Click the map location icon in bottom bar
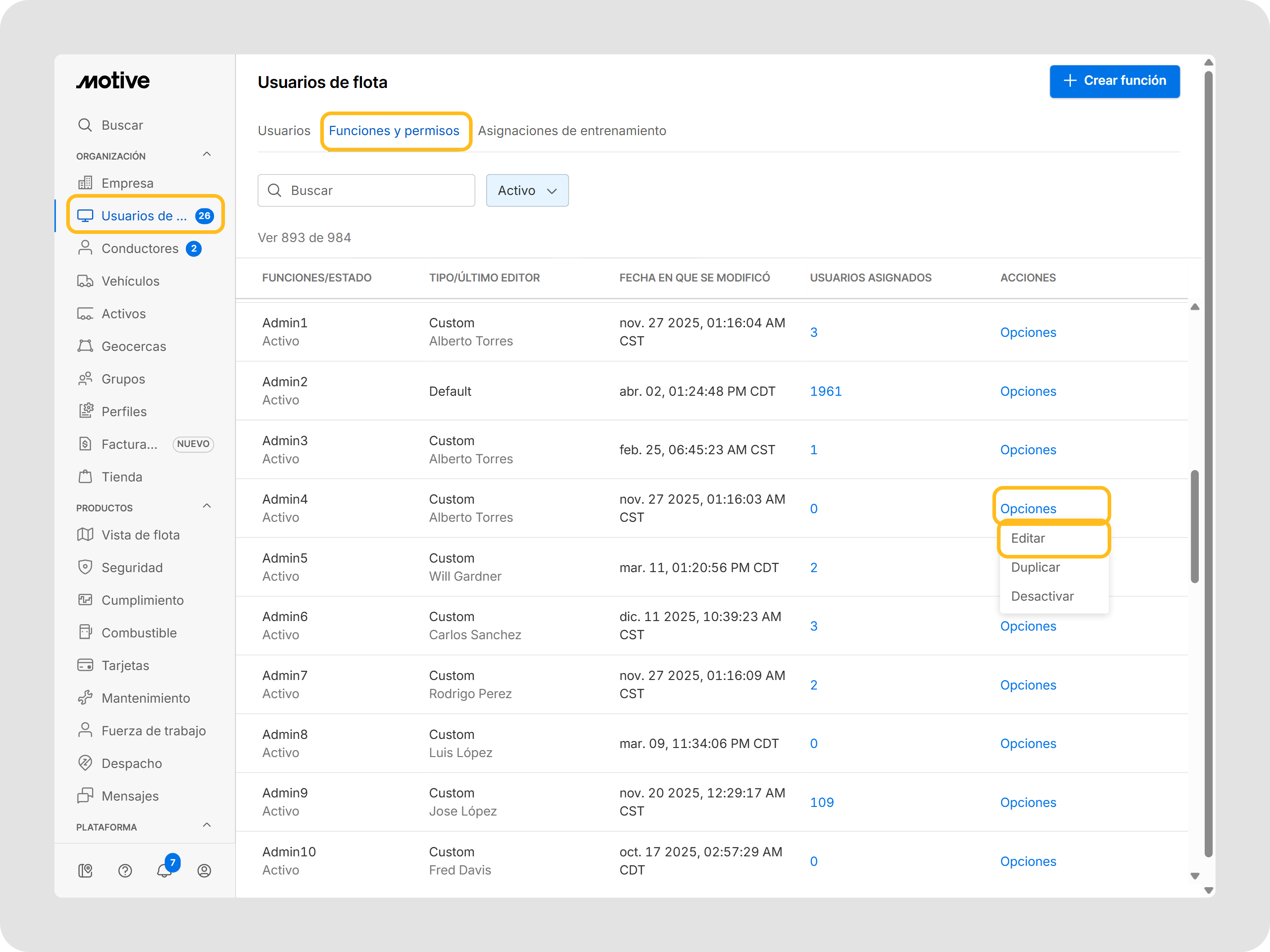1270x952 pixels. (x=85, y=870)
